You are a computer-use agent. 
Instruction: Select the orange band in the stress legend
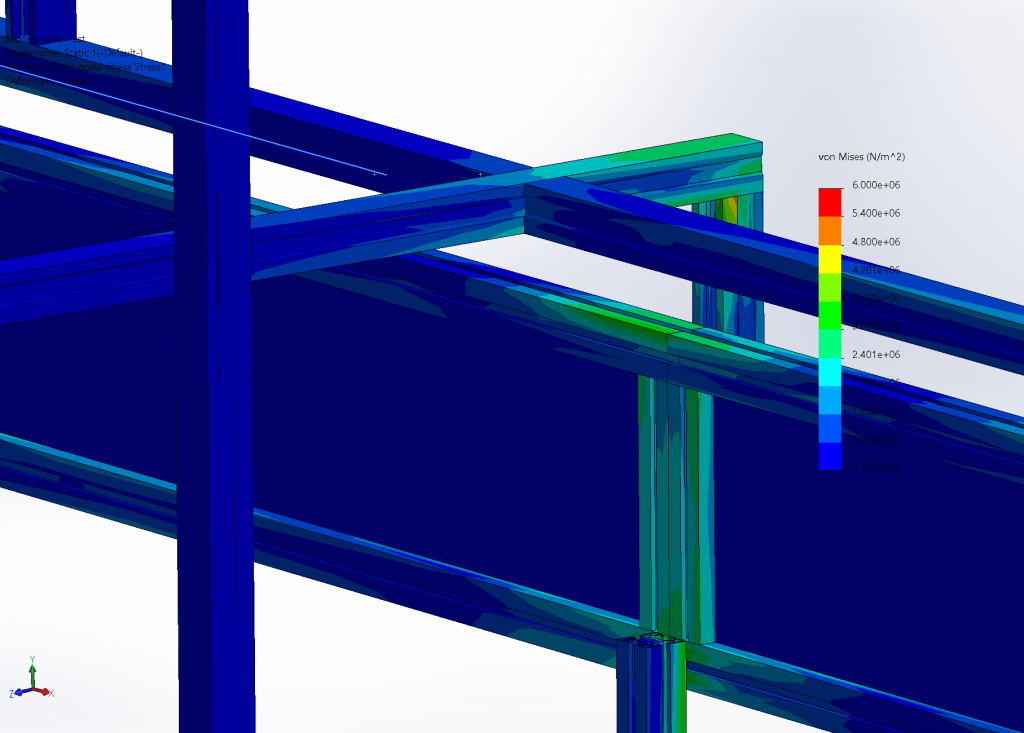tap(829, 230)
